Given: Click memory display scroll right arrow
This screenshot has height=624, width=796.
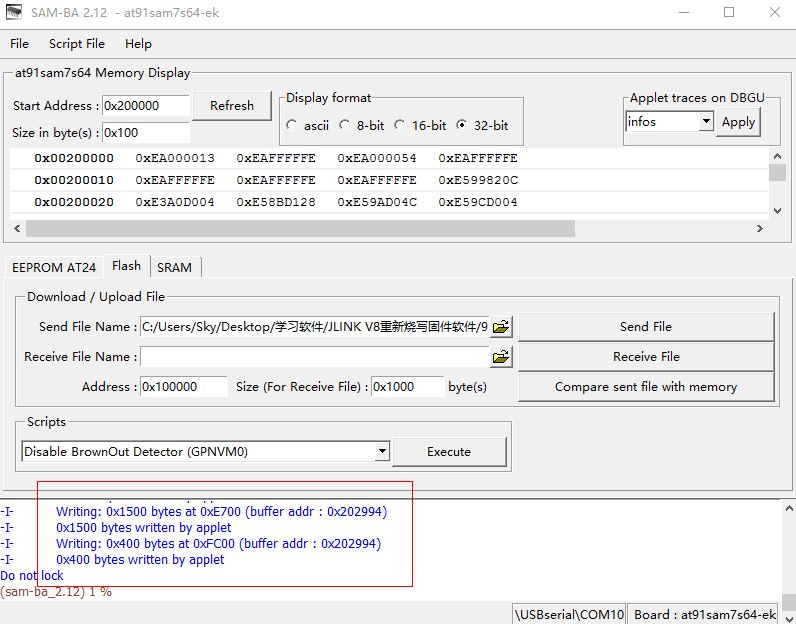Looking at the screenshot, I should tap(759, 228).
